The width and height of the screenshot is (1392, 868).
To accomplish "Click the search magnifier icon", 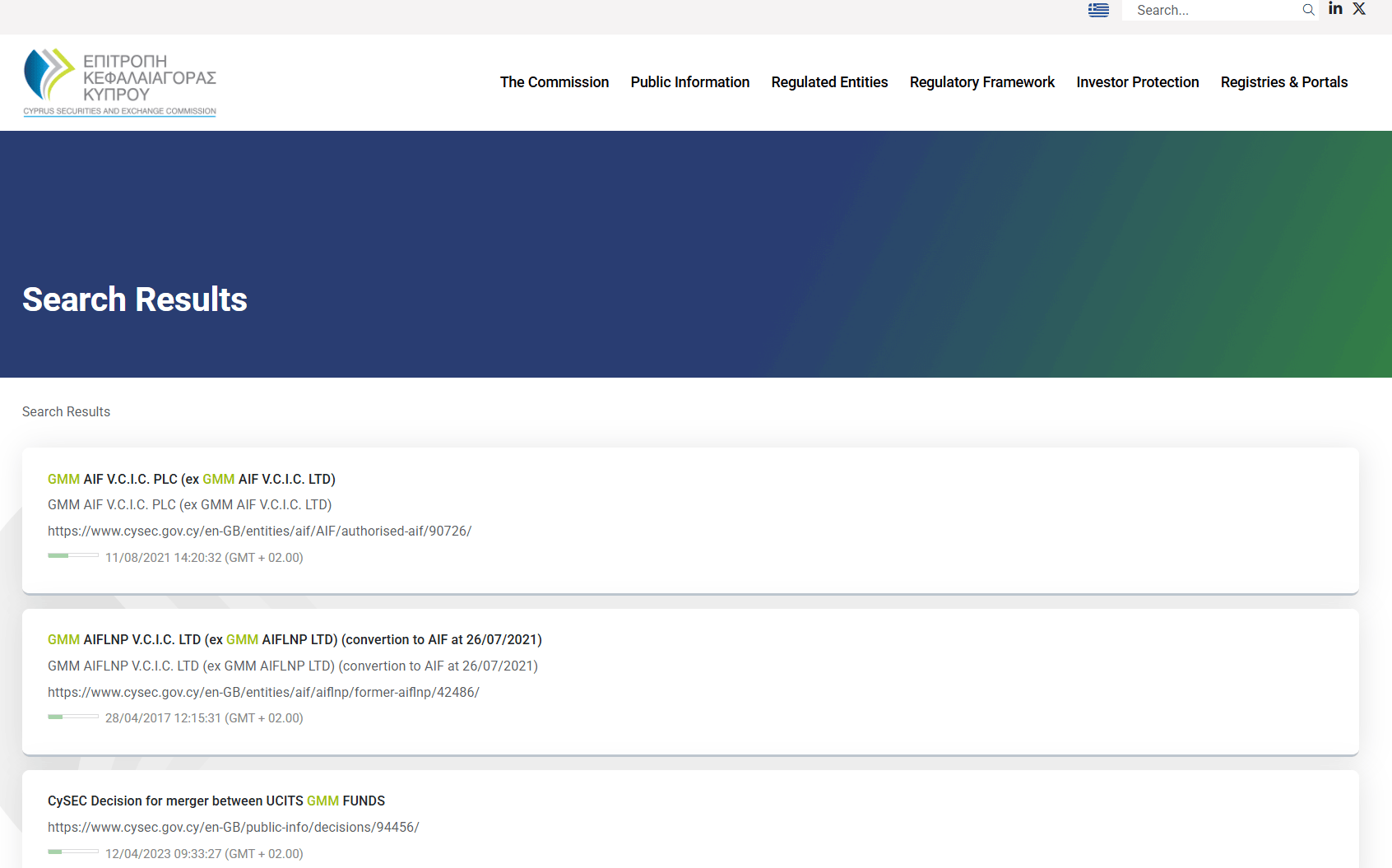I will point(1308,10).
